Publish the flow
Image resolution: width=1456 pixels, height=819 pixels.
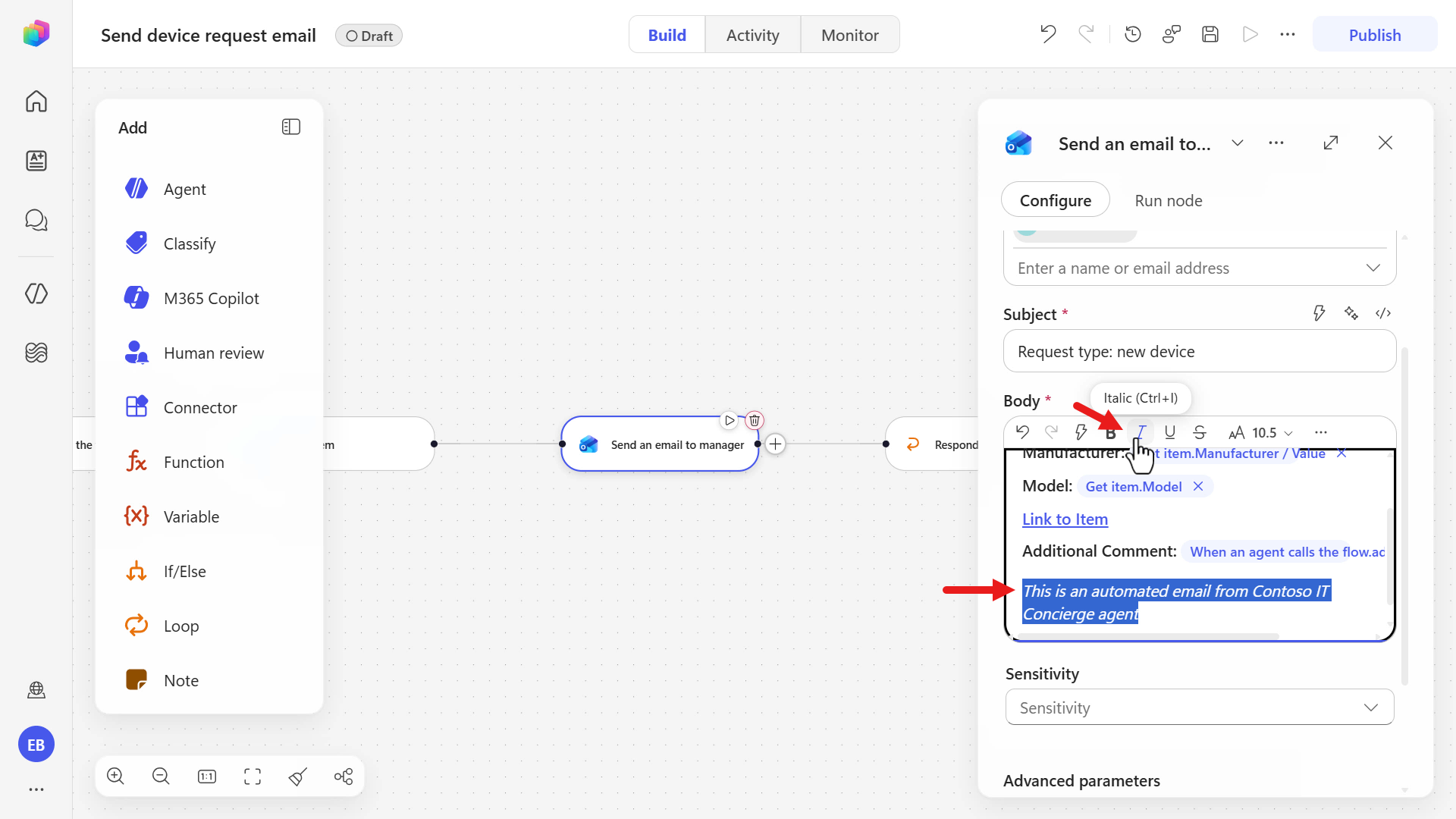click(1375, 35)
